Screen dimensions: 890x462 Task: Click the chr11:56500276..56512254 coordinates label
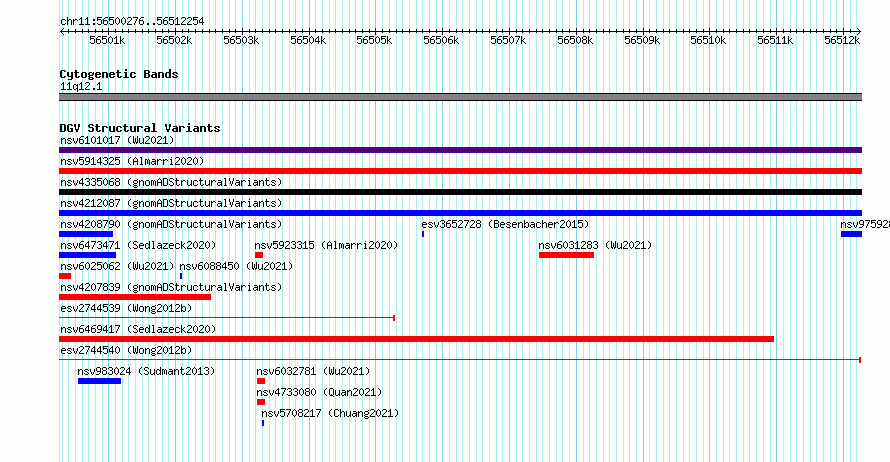point(132,21)
